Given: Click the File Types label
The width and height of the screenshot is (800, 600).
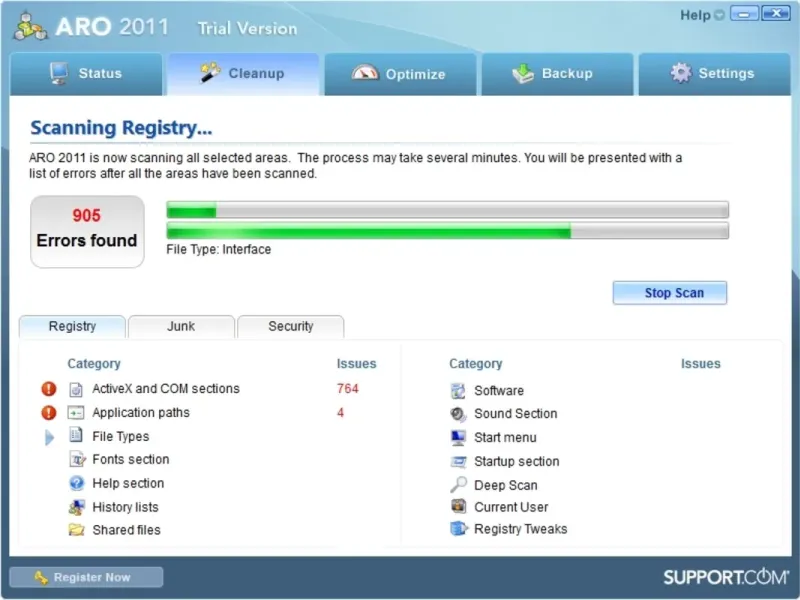Looking at the screenshot, I should (x=121, y=437).
